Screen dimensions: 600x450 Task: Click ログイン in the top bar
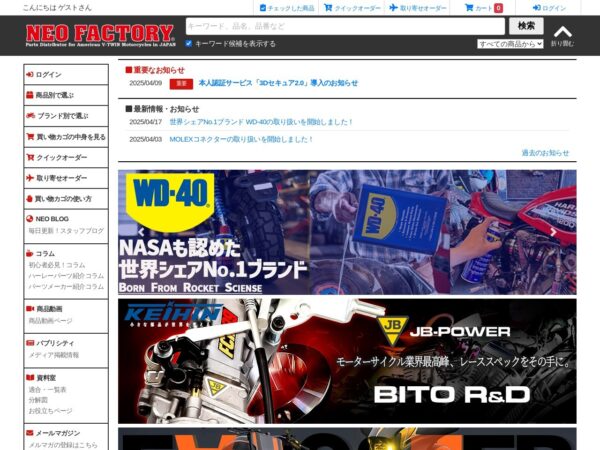click(549, 8)
